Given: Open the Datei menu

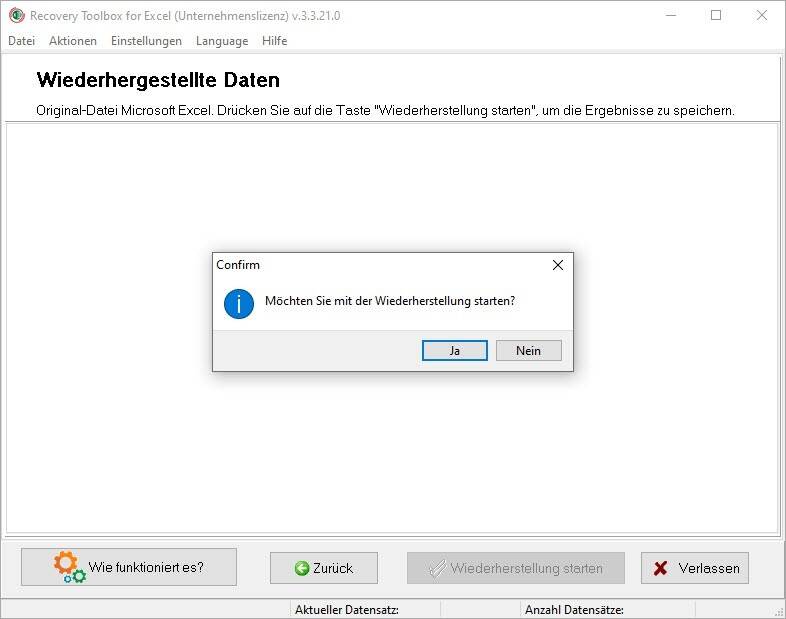Looking at the screenshot, I should pyautogui.click(x=21, y=41).
